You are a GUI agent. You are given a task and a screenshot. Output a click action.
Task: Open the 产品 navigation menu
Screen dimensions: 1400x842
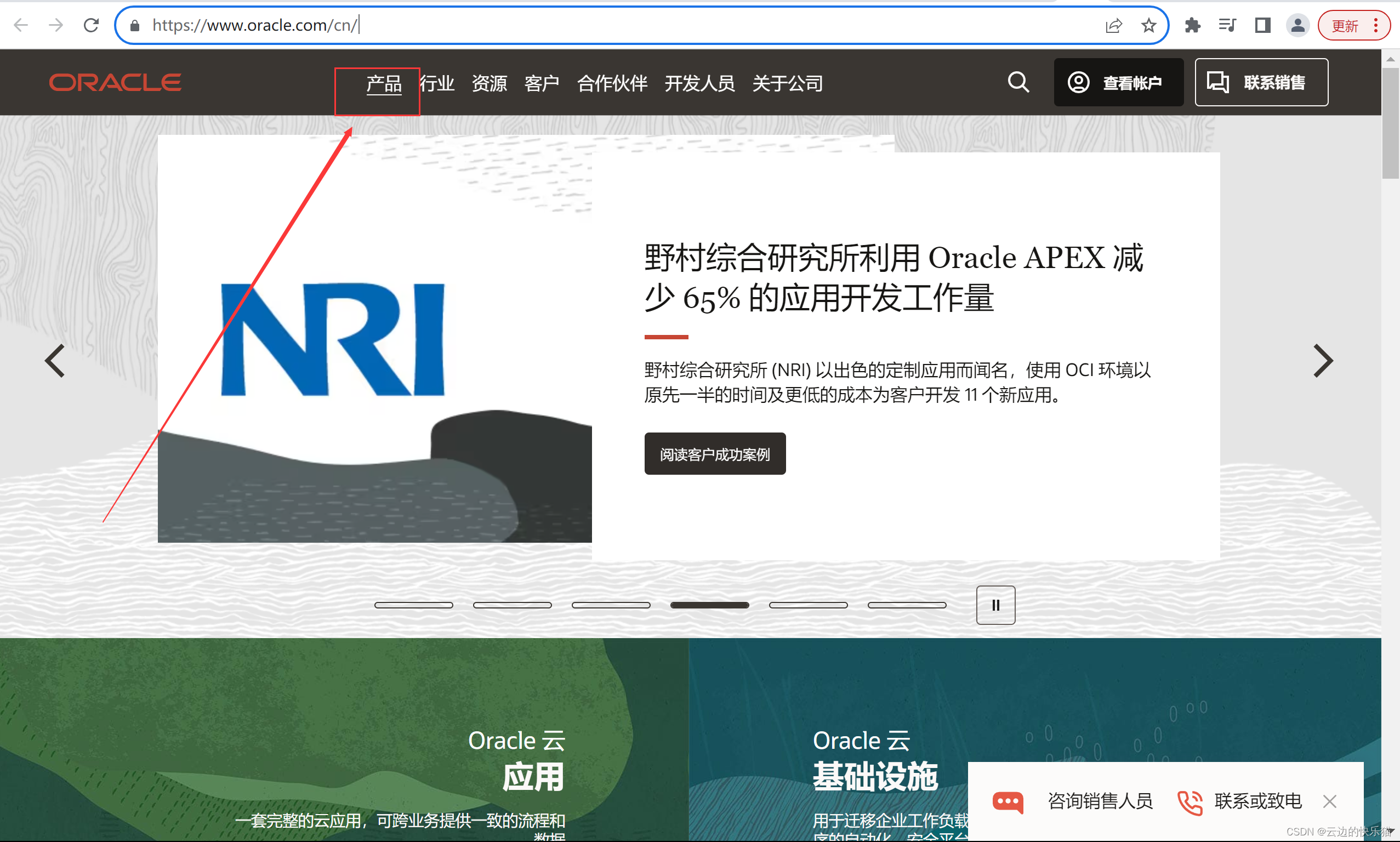(384, 84)
